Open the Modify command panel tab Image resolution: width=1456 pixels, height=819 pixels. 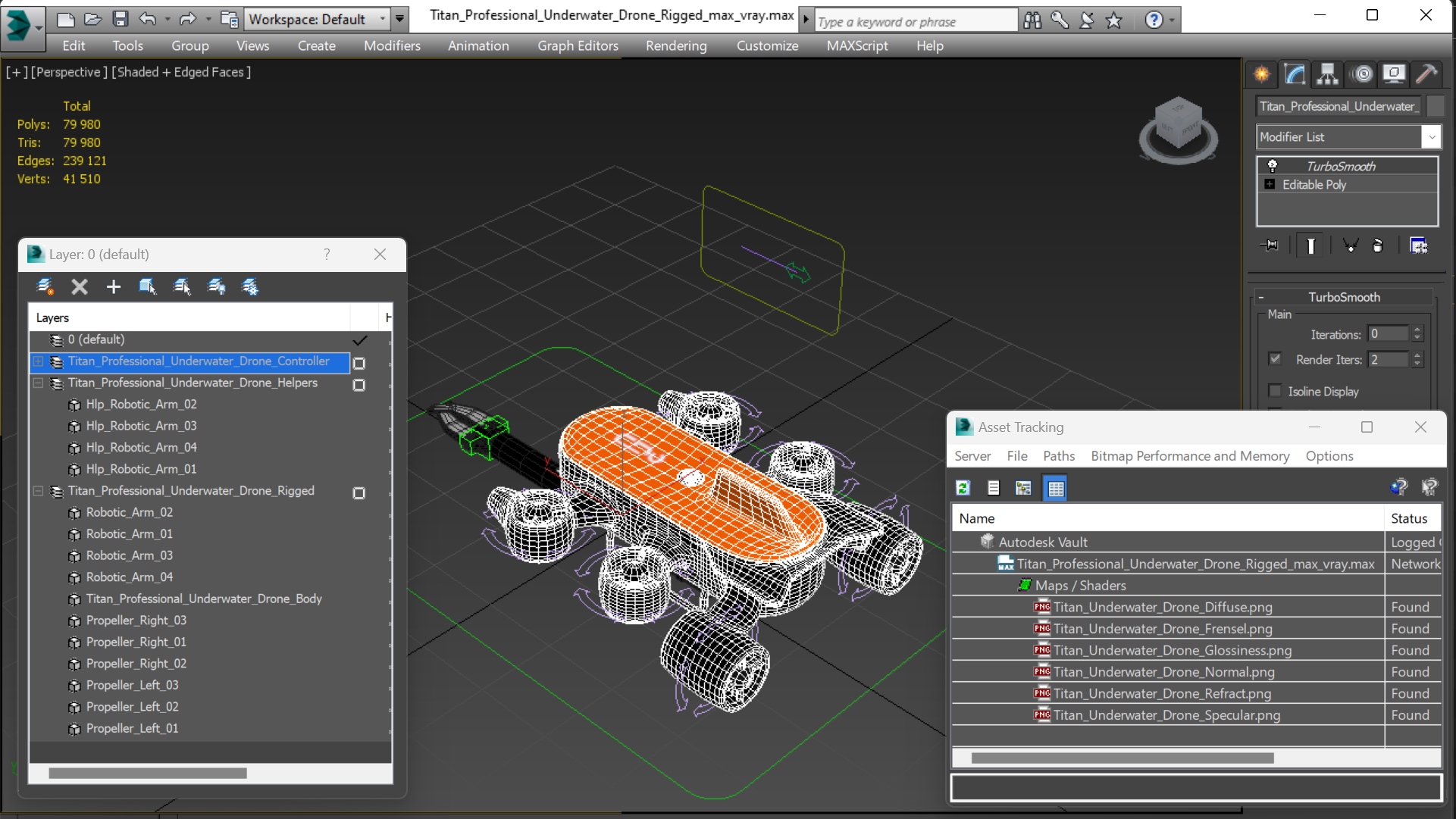[x=1295, y=74]
